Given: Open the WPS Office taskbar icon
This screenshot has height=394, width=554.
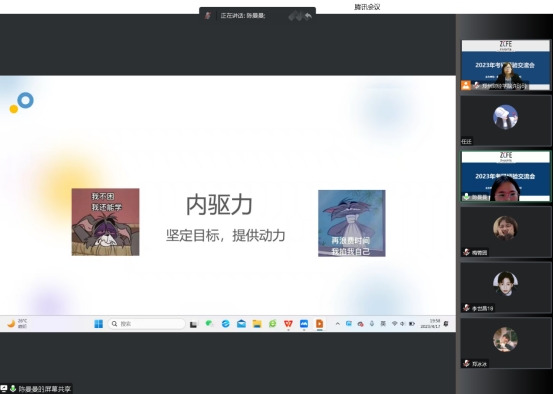Looking at the screenshot, I should click(288, 324).
